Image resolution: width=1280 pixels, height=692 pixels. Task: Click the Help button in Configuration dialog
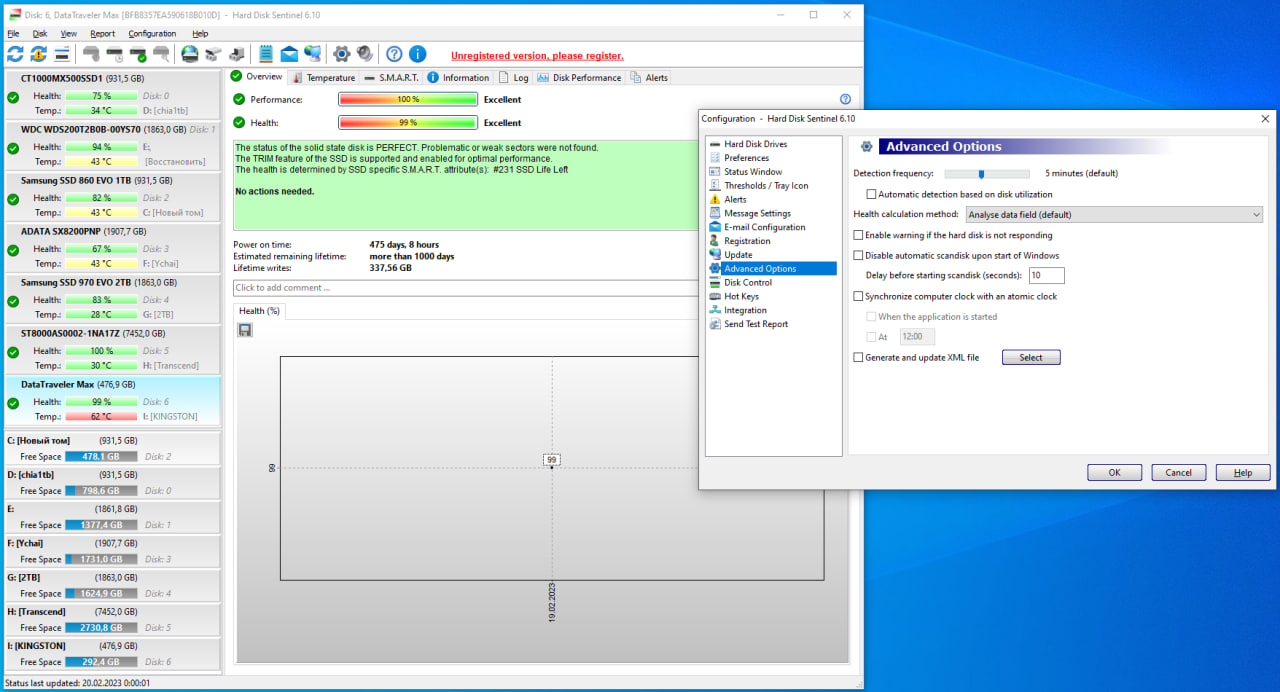tap(1243, 472)
